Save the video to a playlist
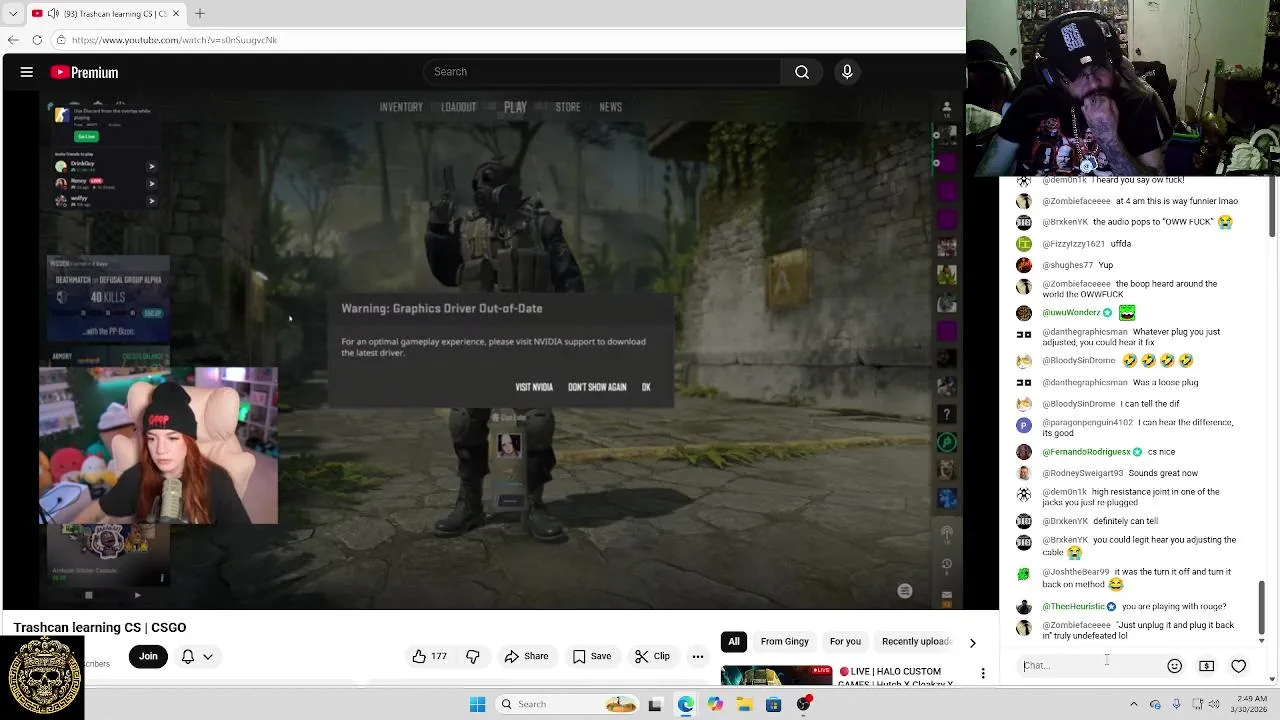The width and height of the screenshot is (1280, 720). point(592,656)
